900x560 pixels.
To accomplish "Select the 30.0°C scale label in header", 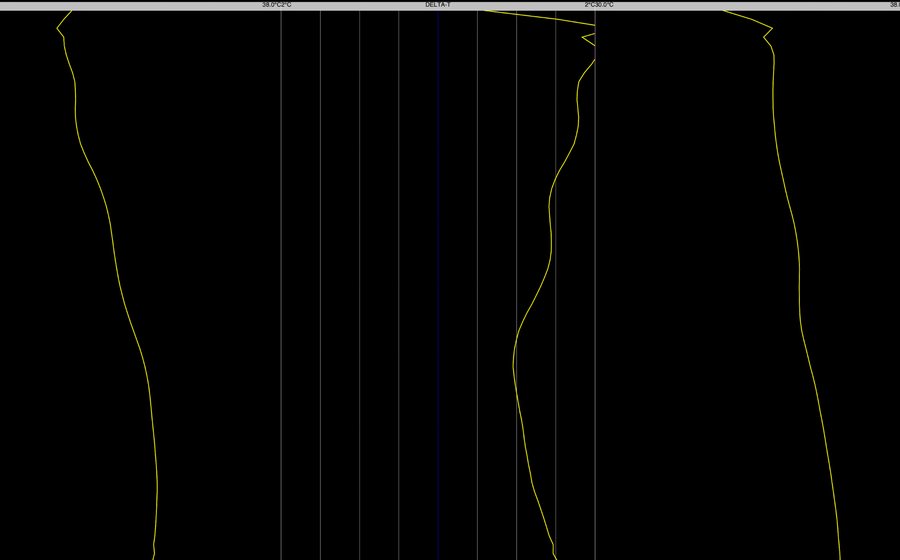I will [x=604, y=5].
